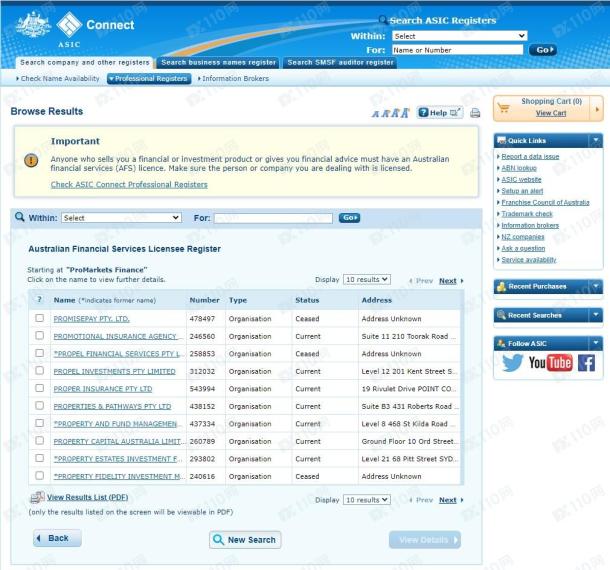Click the New Search button
Screen dimensions: 610x570
245,540
